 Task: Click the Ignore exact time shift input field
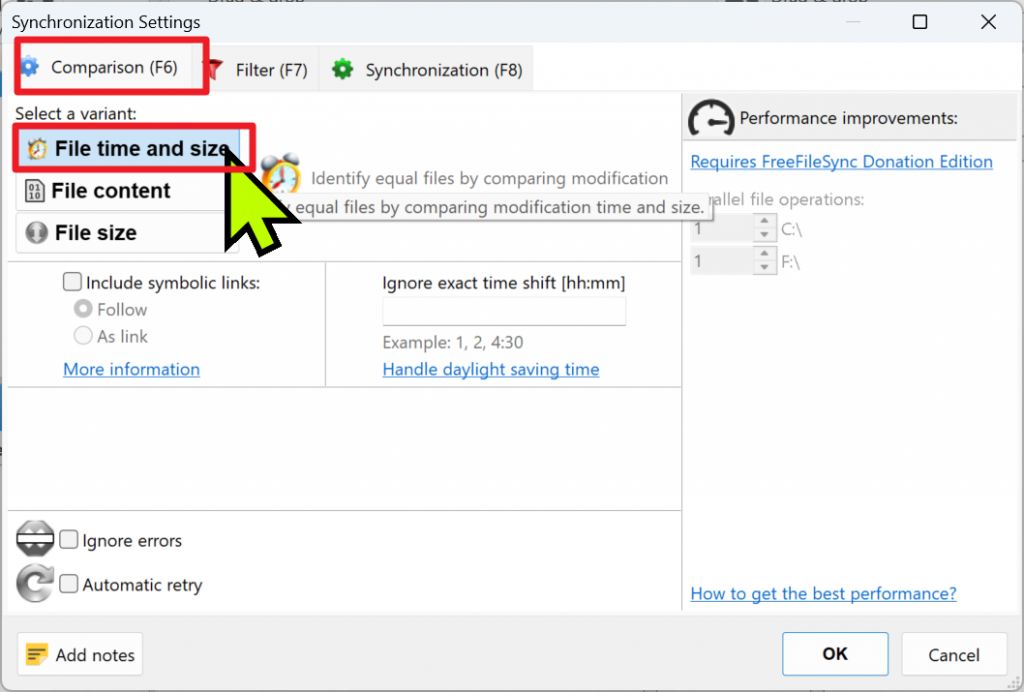(503, 311)
